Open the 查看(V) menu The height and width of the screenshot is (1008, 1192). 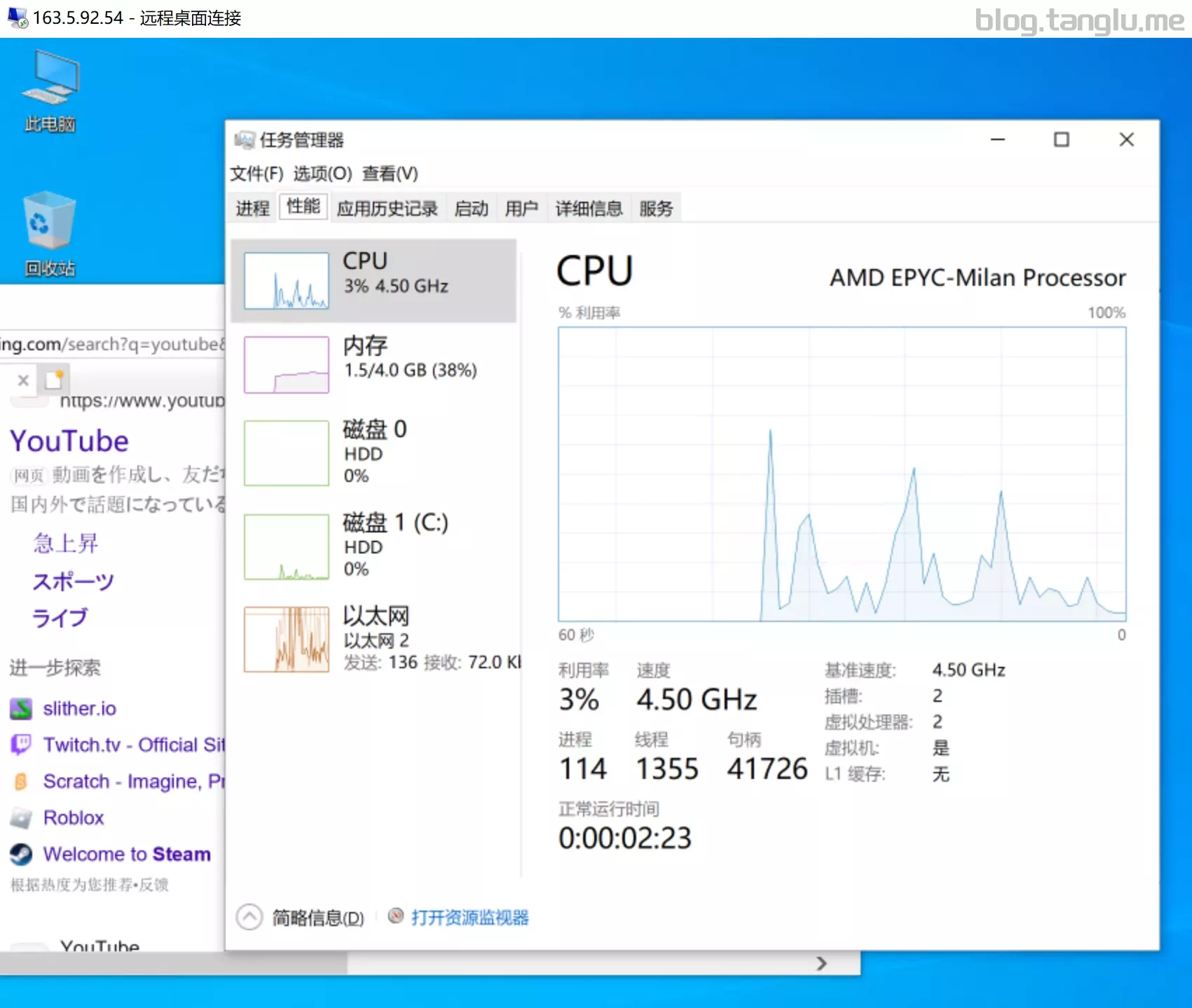(390, 174)
